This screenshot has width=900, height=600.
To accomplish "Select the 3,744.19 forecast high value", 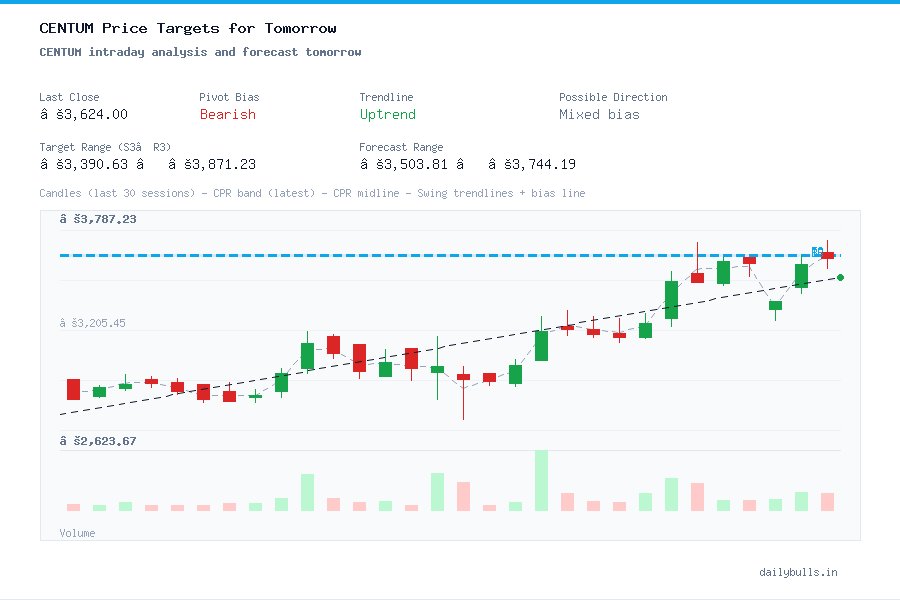I will [x=532, y=164].
